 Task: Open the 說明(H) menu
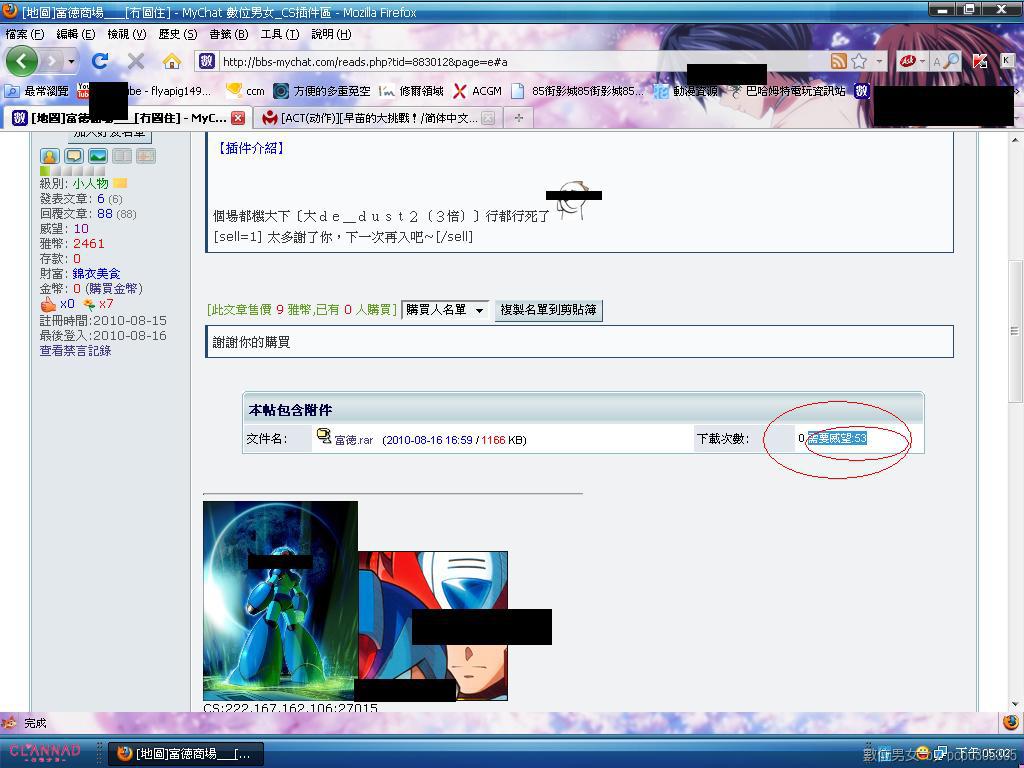point(331,34)
